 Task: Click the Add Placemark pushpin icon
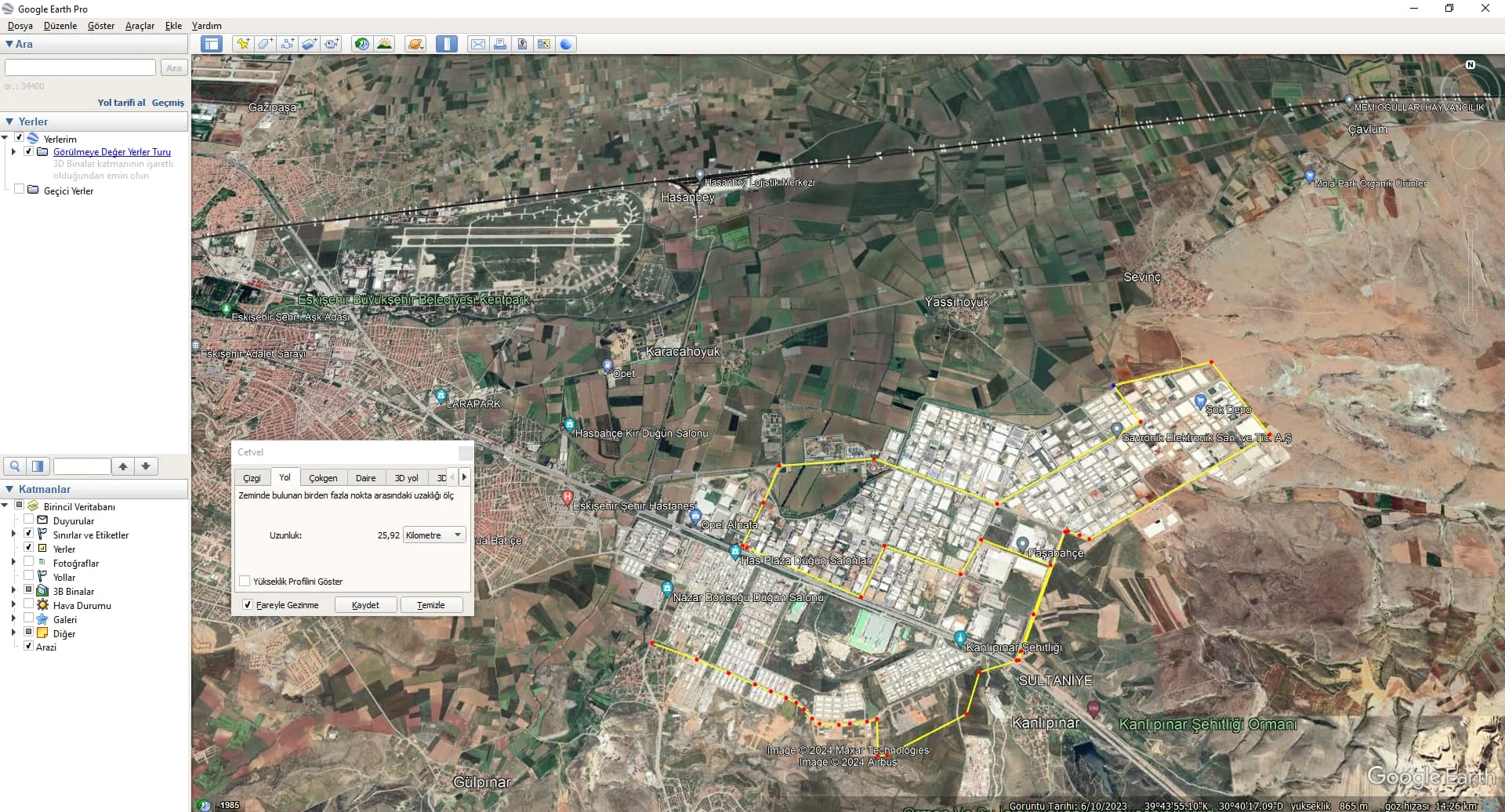[x=243, y=44]
